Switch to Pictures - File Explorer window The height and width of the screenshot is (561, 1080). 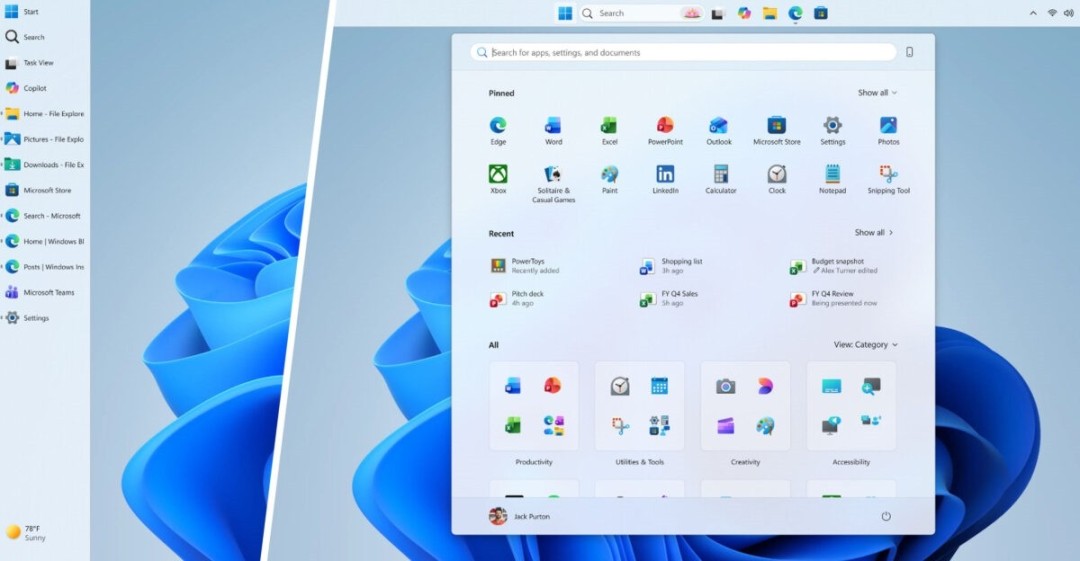pos(45,139)
